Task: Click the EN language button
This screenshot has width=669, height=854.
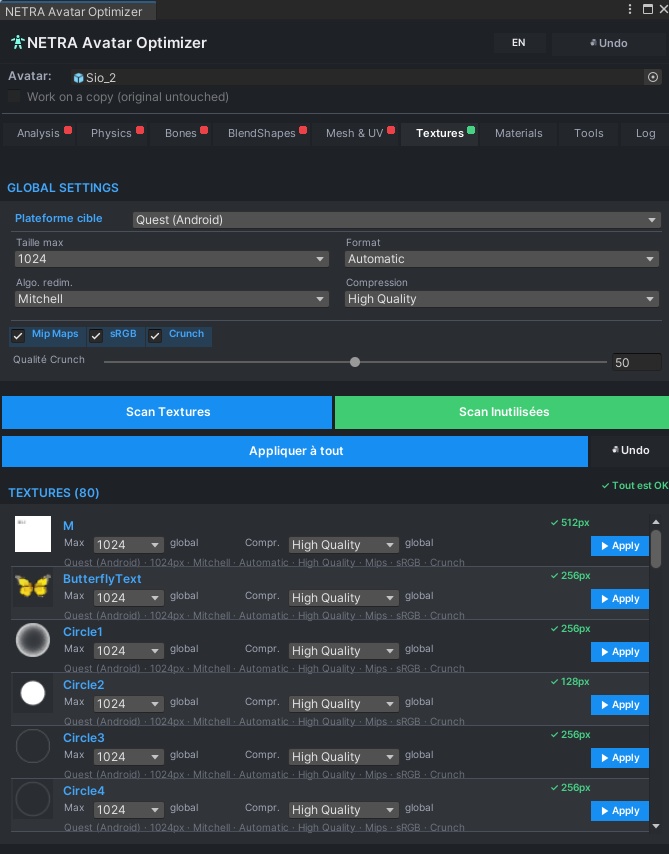Action: [519, 43]
